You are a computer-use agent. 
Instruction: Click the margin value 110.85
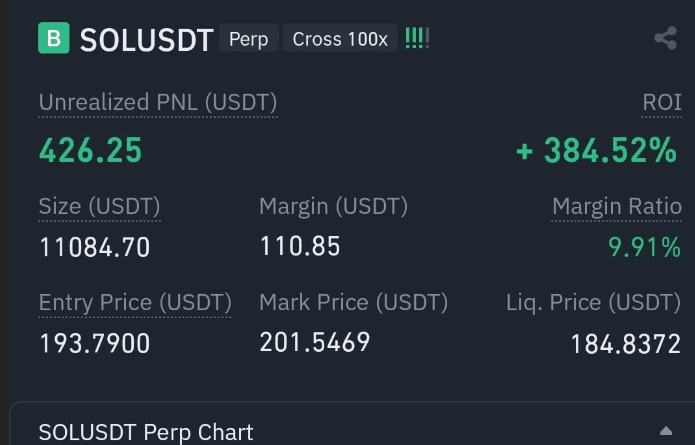pos(300,246)
